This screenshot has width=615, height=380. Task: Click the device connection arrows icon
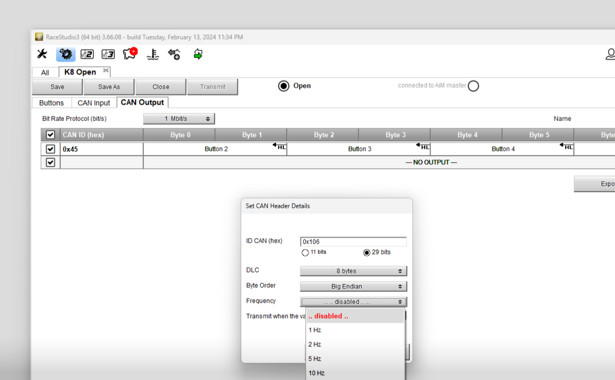pyautogui.click(x=174, y=54)
